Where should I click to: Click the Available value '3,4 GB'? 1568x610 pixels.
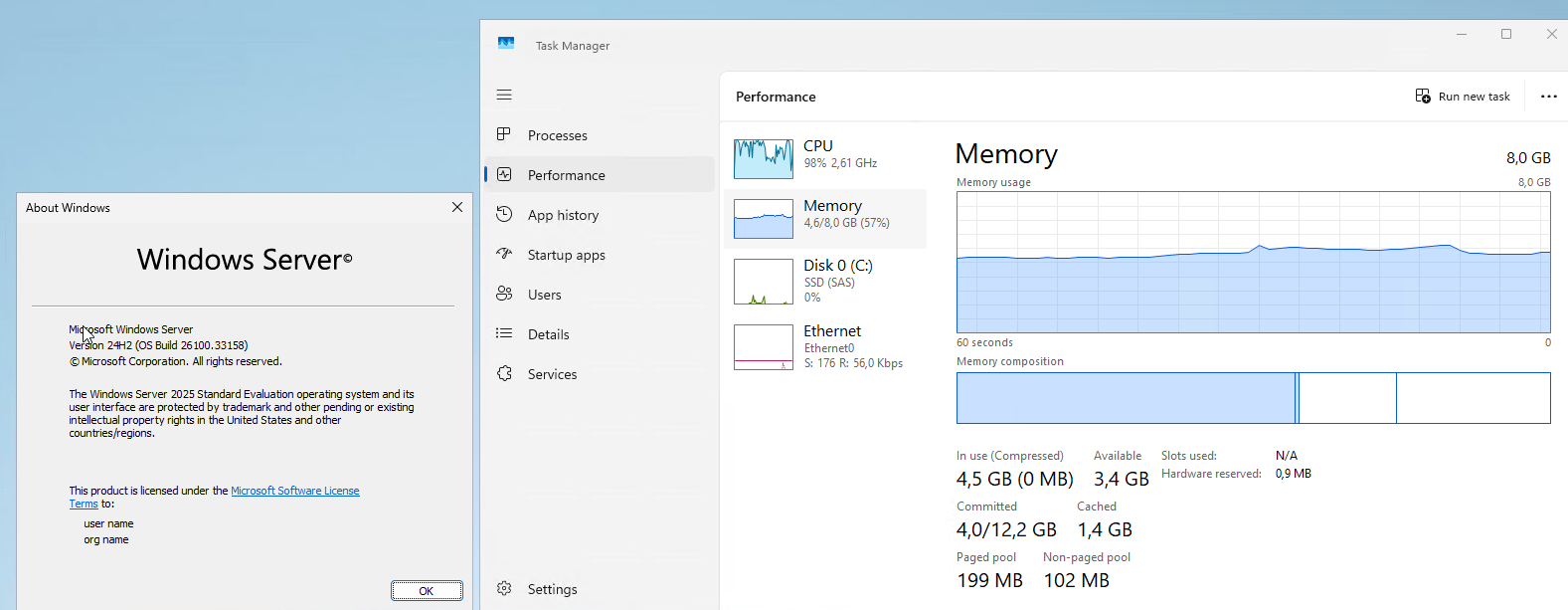[1122, 480]
